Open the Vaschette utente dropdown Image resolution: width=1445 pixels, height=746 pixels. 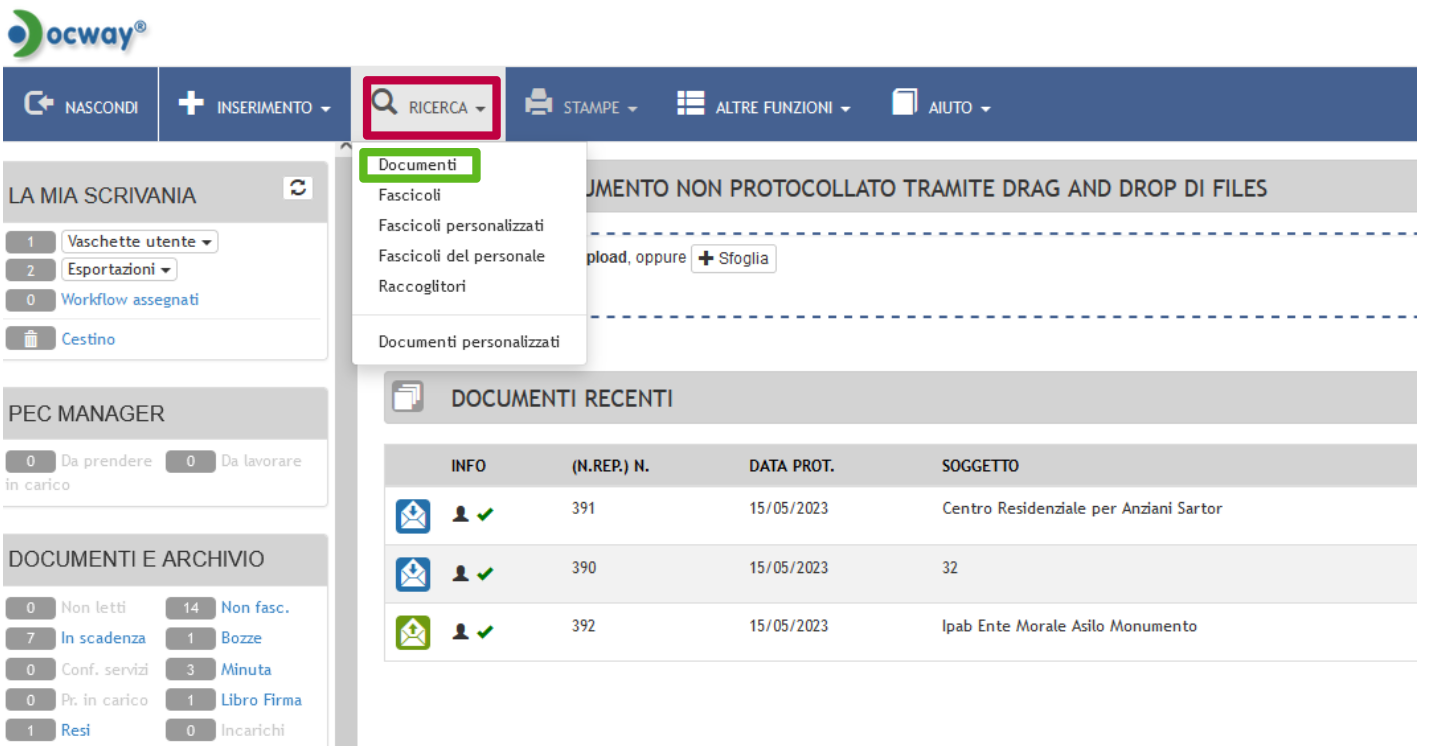139,242
